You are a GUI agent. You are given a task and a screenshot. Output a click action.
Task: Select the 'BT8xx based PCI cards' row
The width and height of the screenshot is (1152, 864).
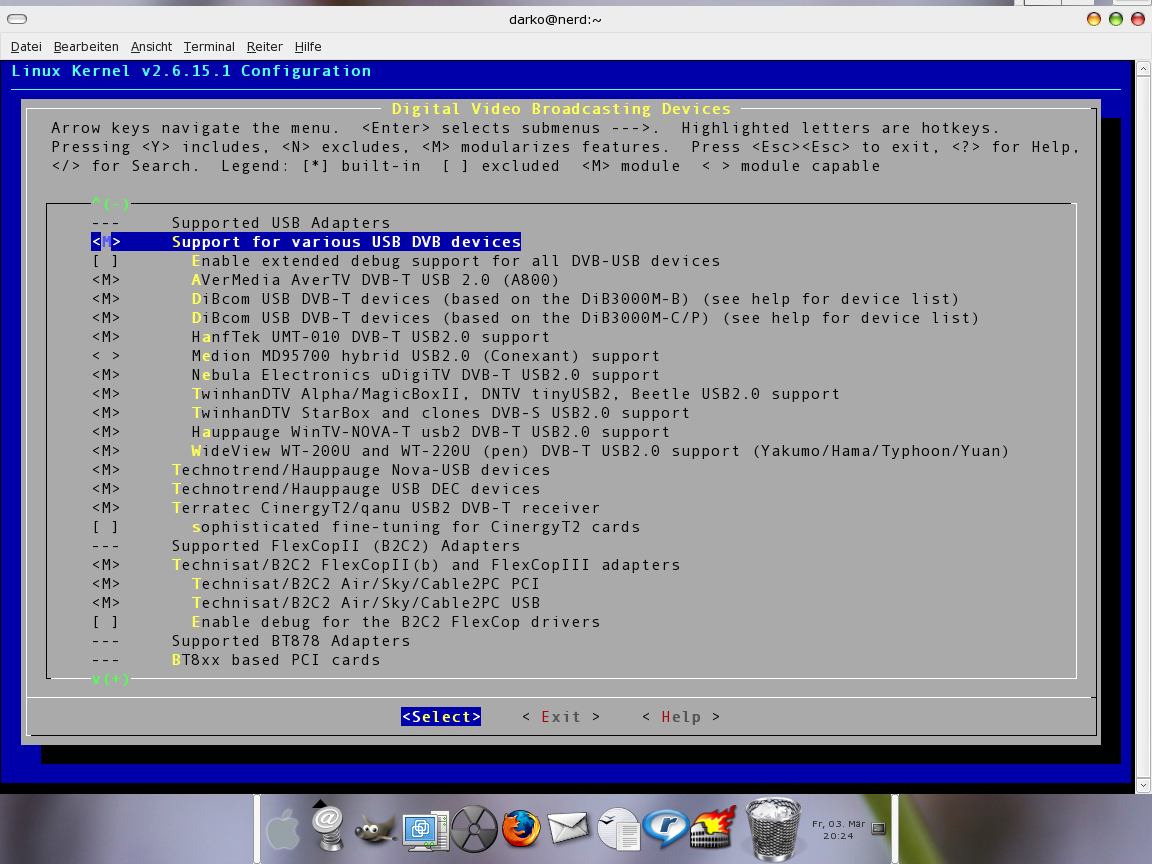pos(276,660)
